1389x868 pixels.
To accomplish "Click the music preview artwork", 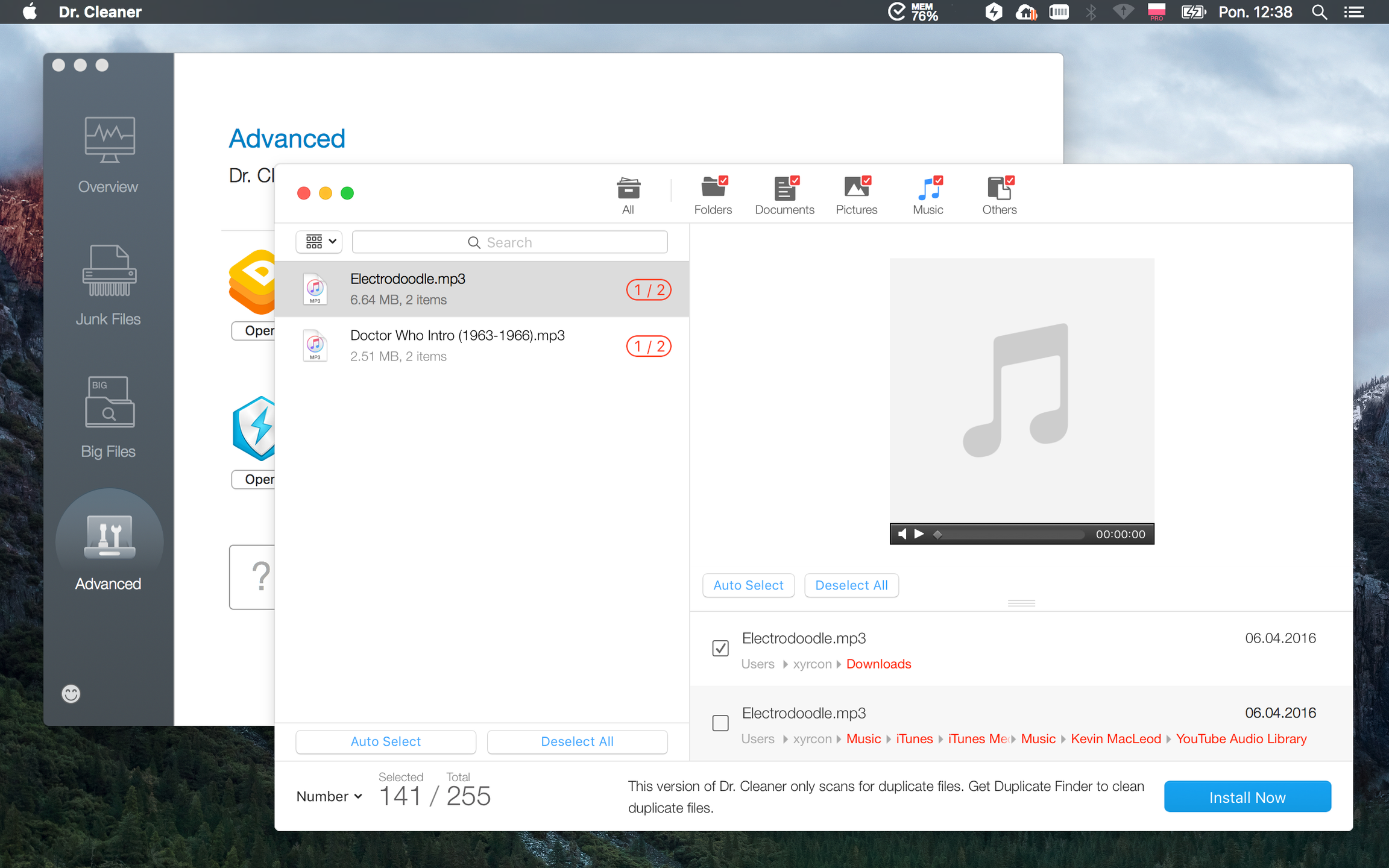I will point(1022,391).
